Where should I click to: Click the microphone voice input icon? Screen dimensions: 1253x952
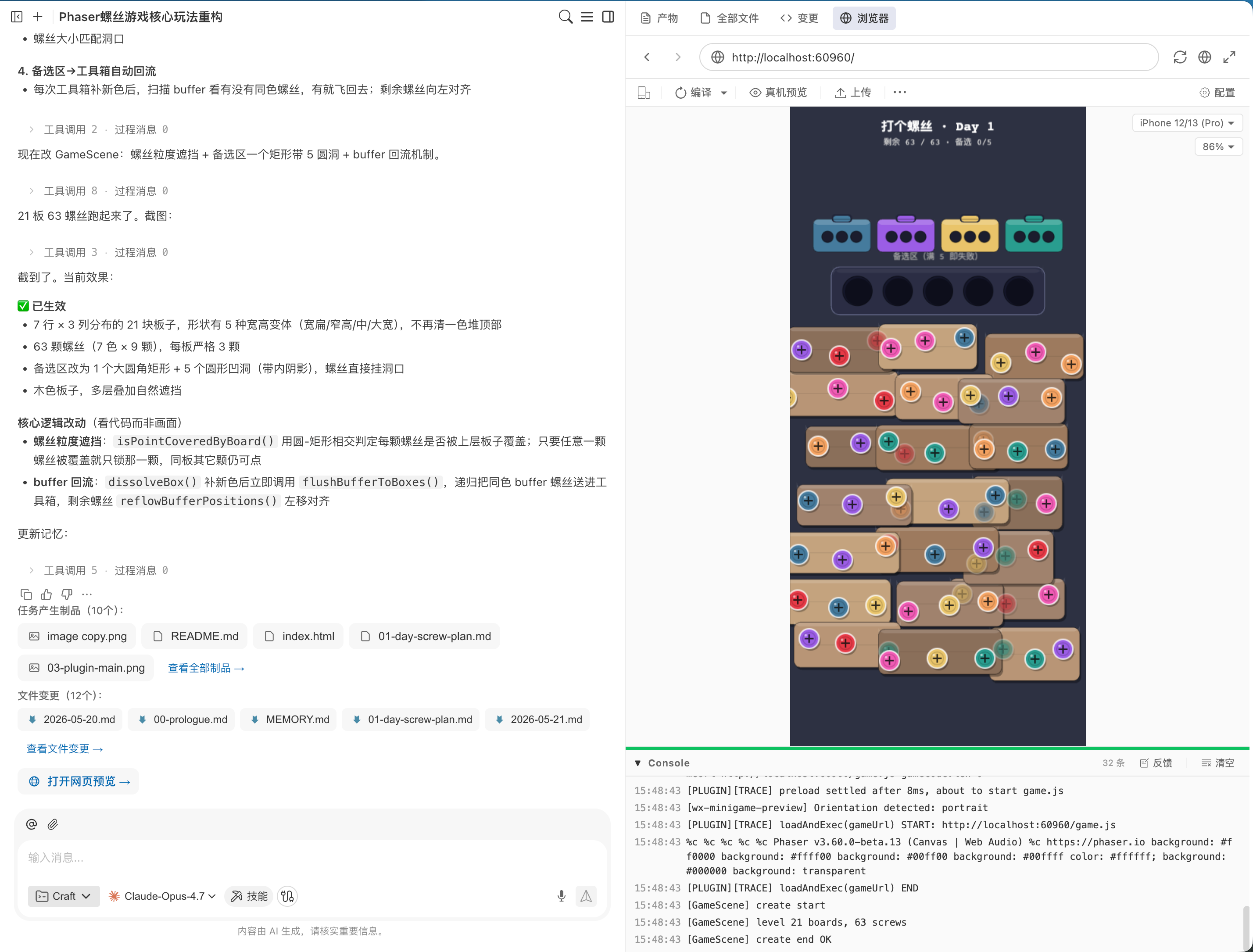point(561,896)
